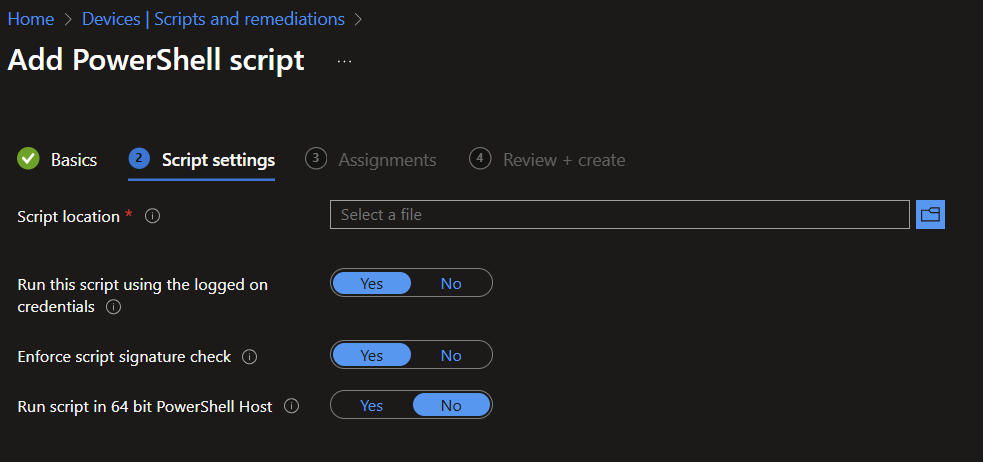Click the numbered 4 Review step circle
Screen dimensions: 983x462
(x=481, y=159)
